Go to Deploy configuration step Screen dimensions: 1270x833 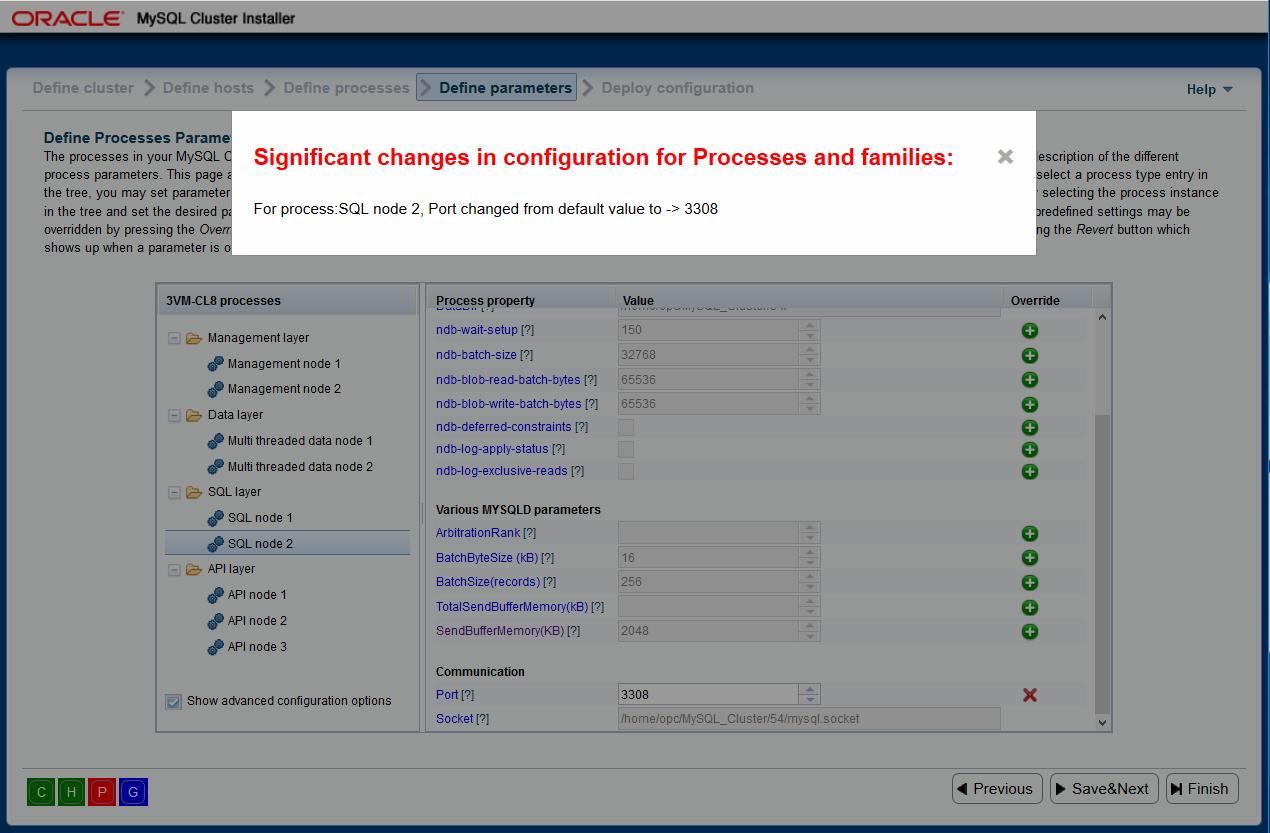tap(678, 88)
